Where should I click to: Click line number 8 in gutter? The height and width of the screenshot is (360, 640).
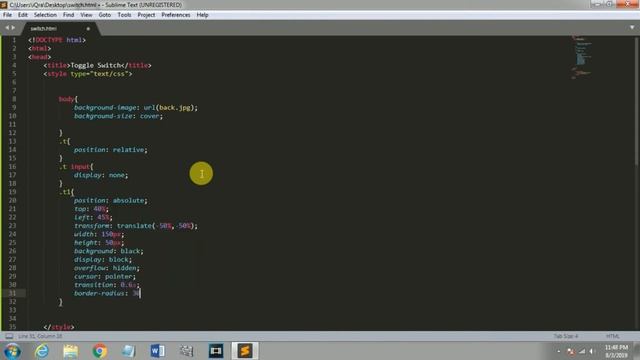14,99
